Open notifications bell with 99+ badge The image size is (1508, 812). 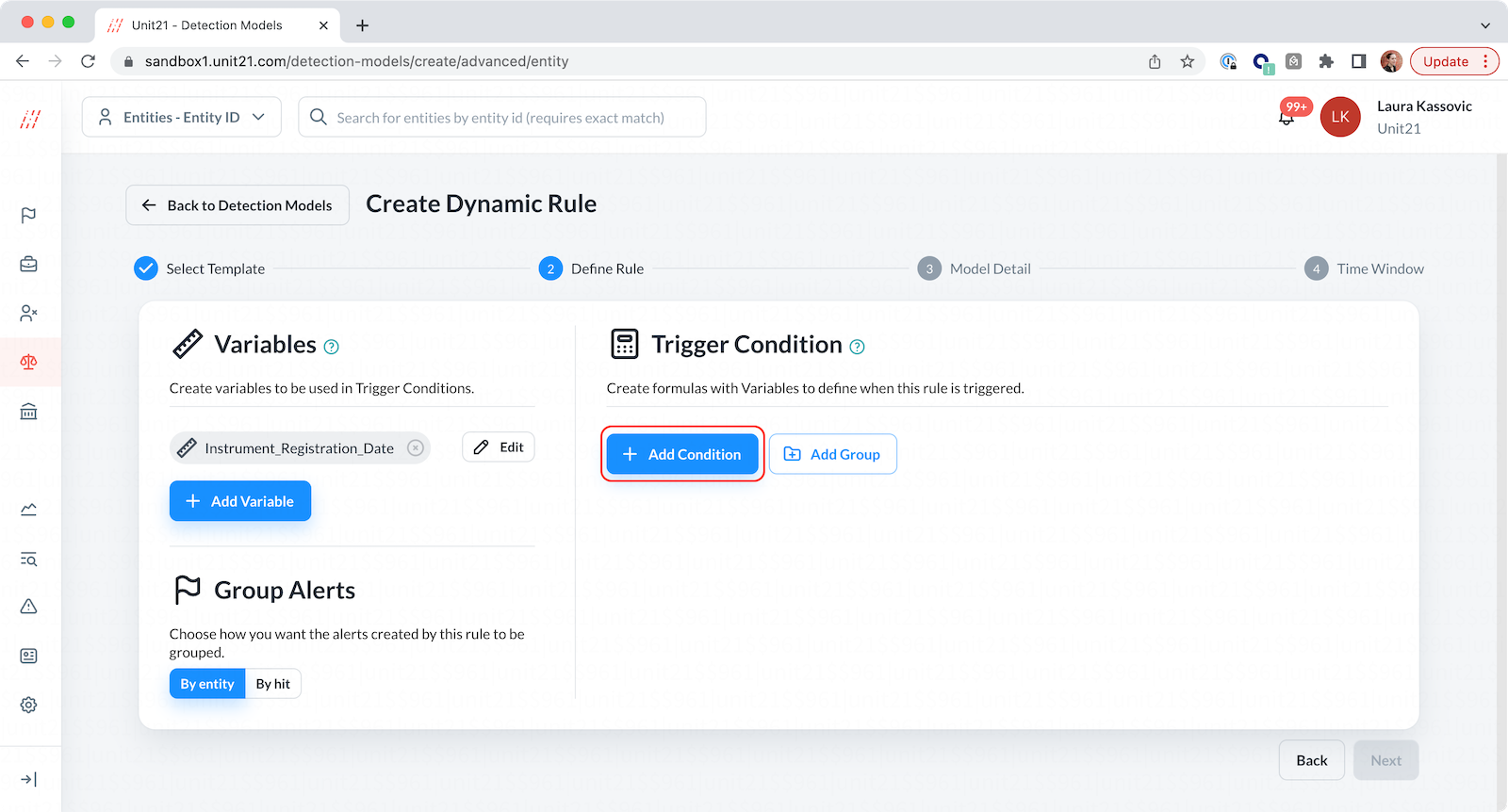point(1287,118)
